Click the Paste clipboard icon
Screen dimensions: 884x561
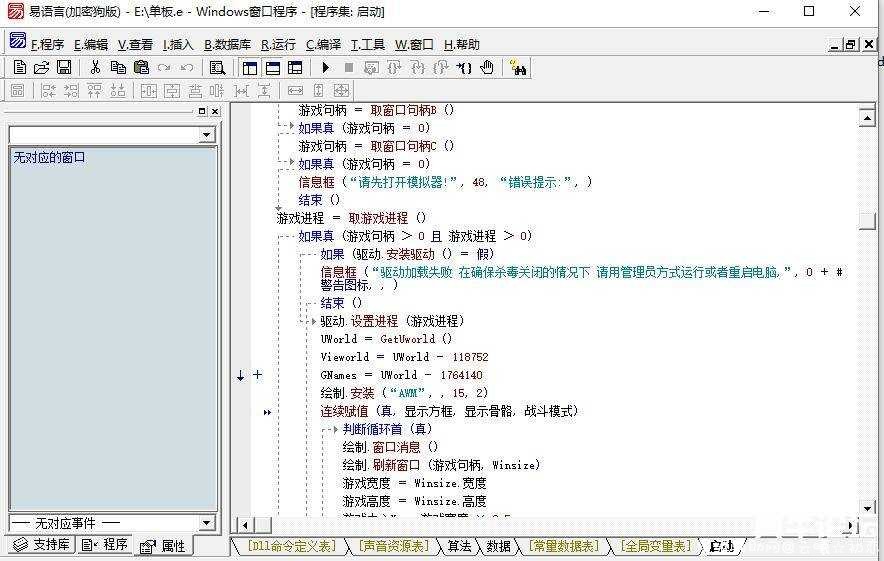[x=141, y=68]
